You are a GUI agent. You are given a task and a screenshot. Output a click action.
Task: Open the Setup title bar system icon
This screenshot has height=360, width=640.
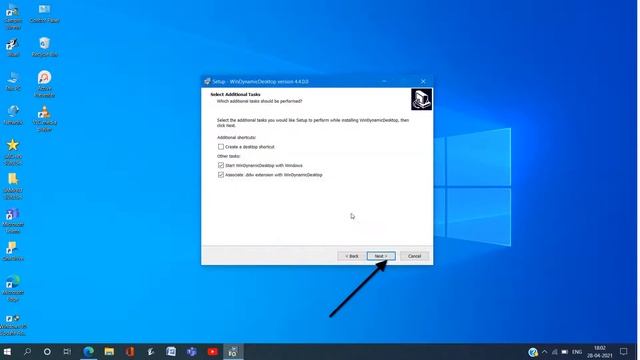coord(207,81)
